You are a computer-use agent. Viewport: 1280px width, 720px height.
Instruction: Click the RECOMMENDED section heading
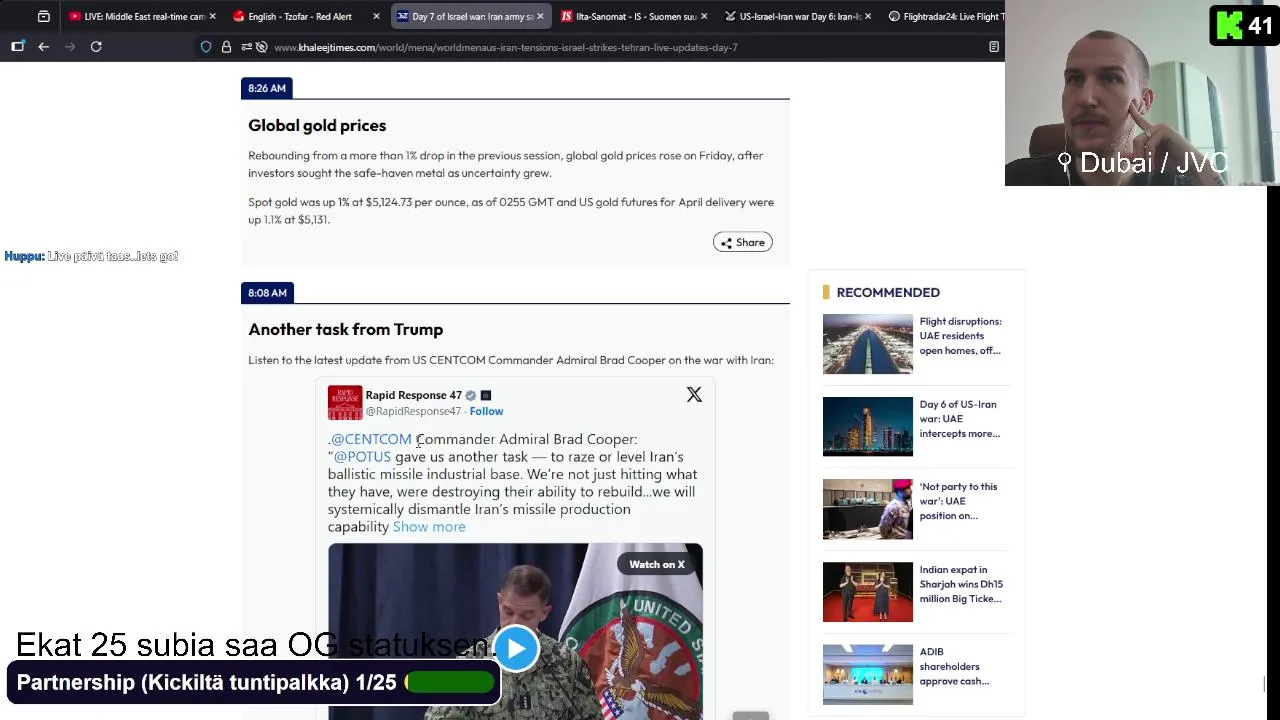click(x=888, y=292)
